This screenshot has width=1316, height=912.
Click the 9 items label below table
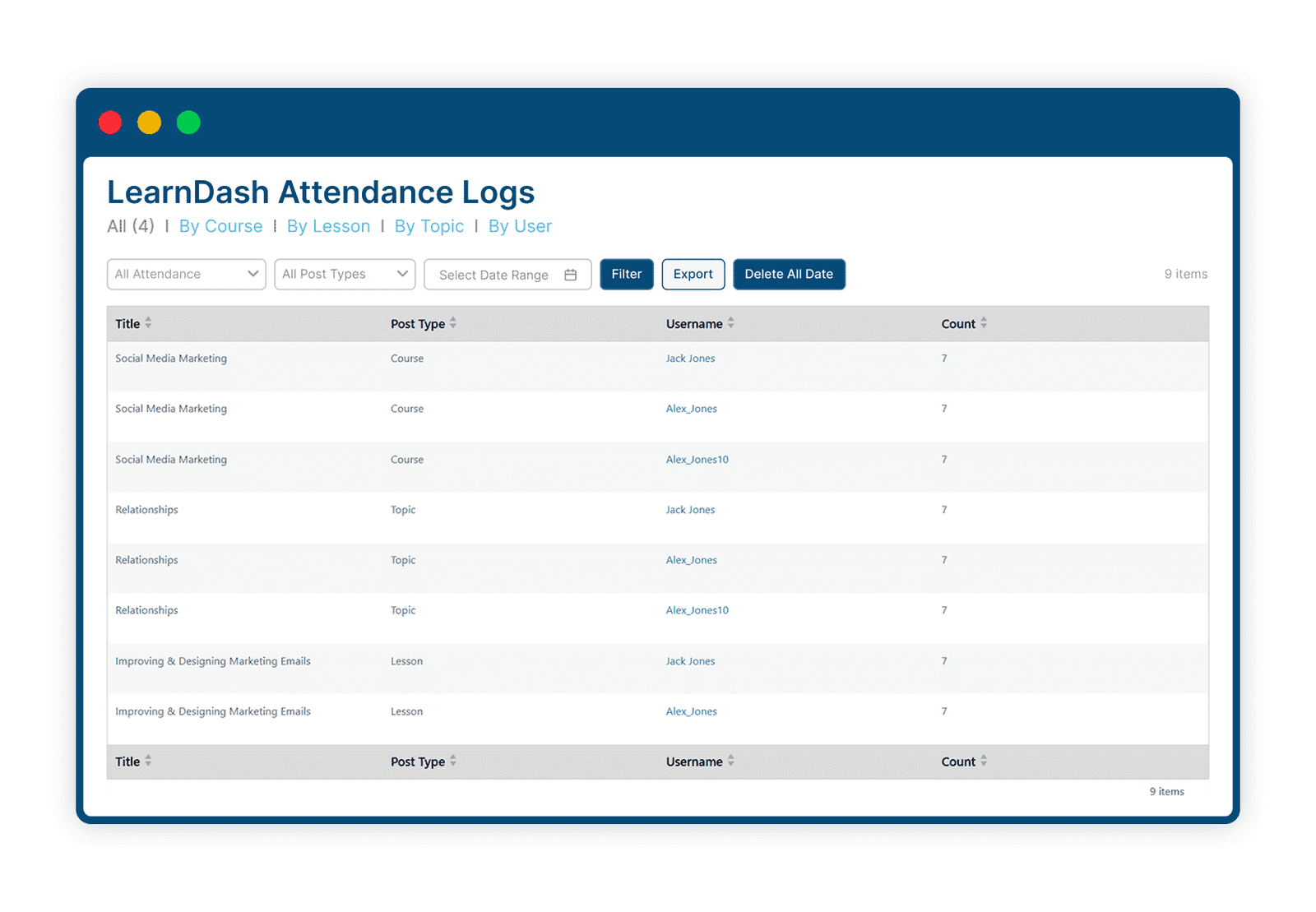point(1166,791)
